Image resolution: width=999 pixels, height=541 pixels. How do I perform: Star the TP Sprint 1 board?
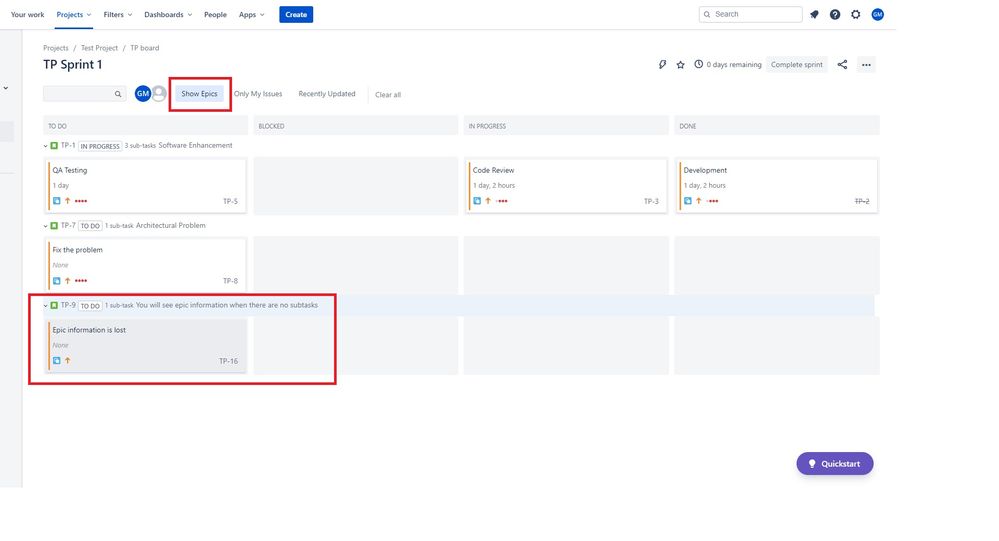[x=680, y=64]
